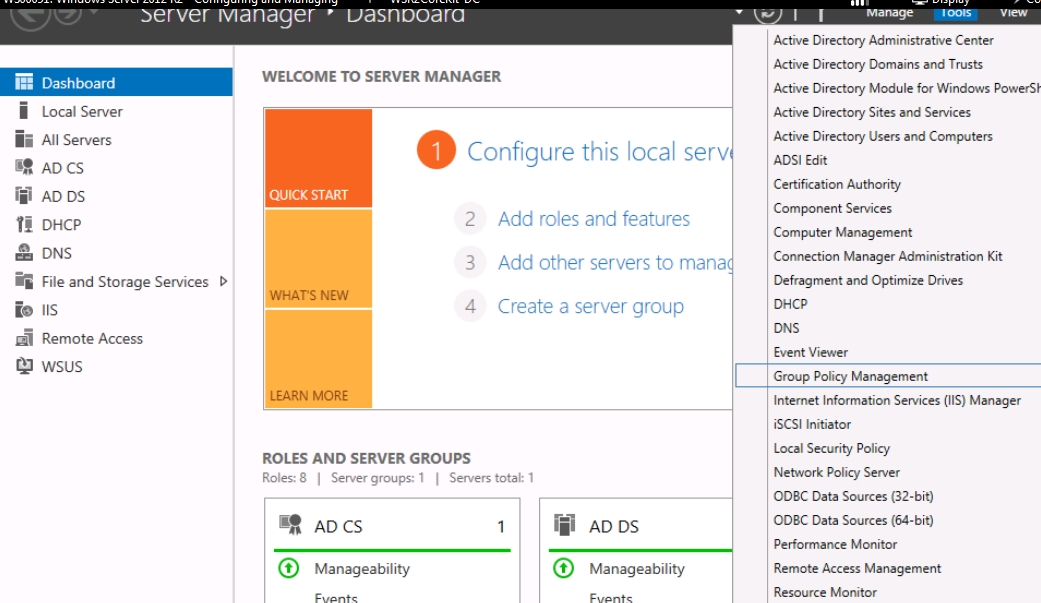The image size is (1041, 603).
Task: Click Manageability in AD DS tile
Action: coord(637,568)
